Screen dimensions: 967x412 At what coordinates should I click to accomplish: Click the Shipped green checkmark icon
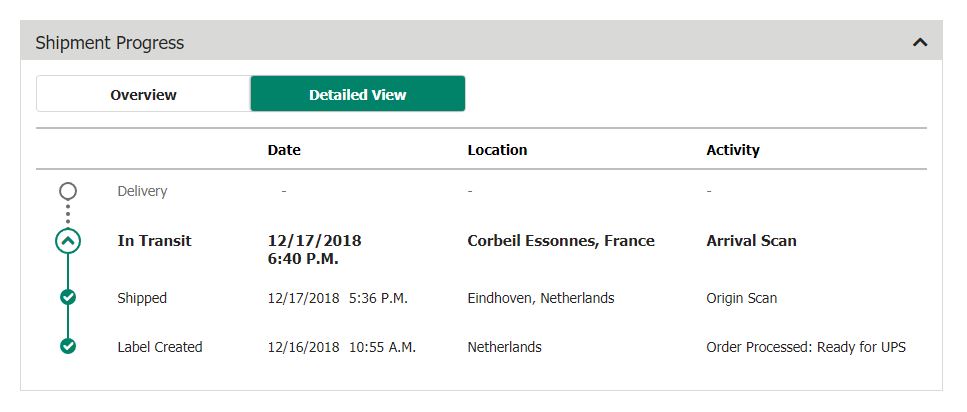(x=68, y=298)
